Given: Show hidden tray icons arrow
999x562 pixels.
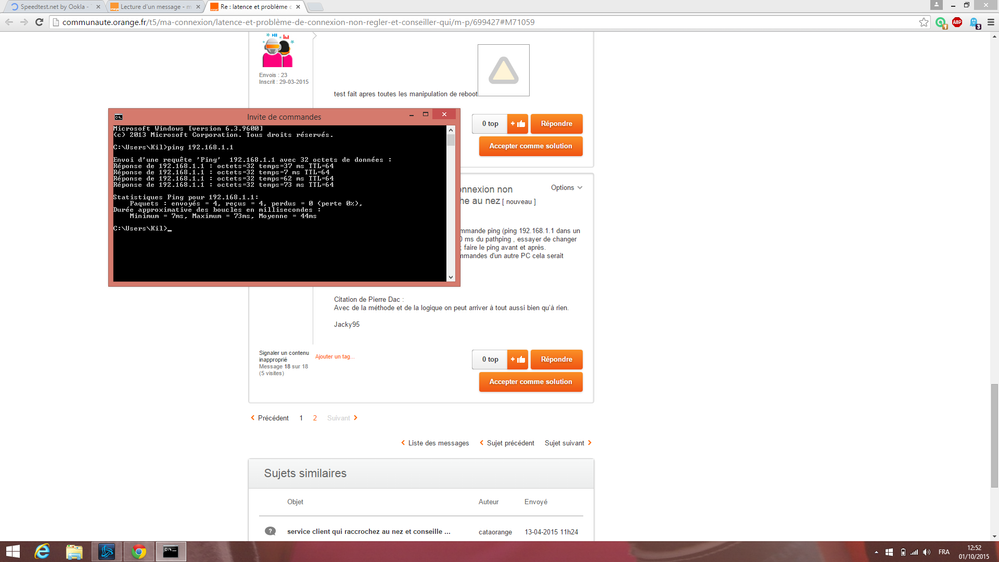Looking at the screenshot, I should tap(876, 552).
